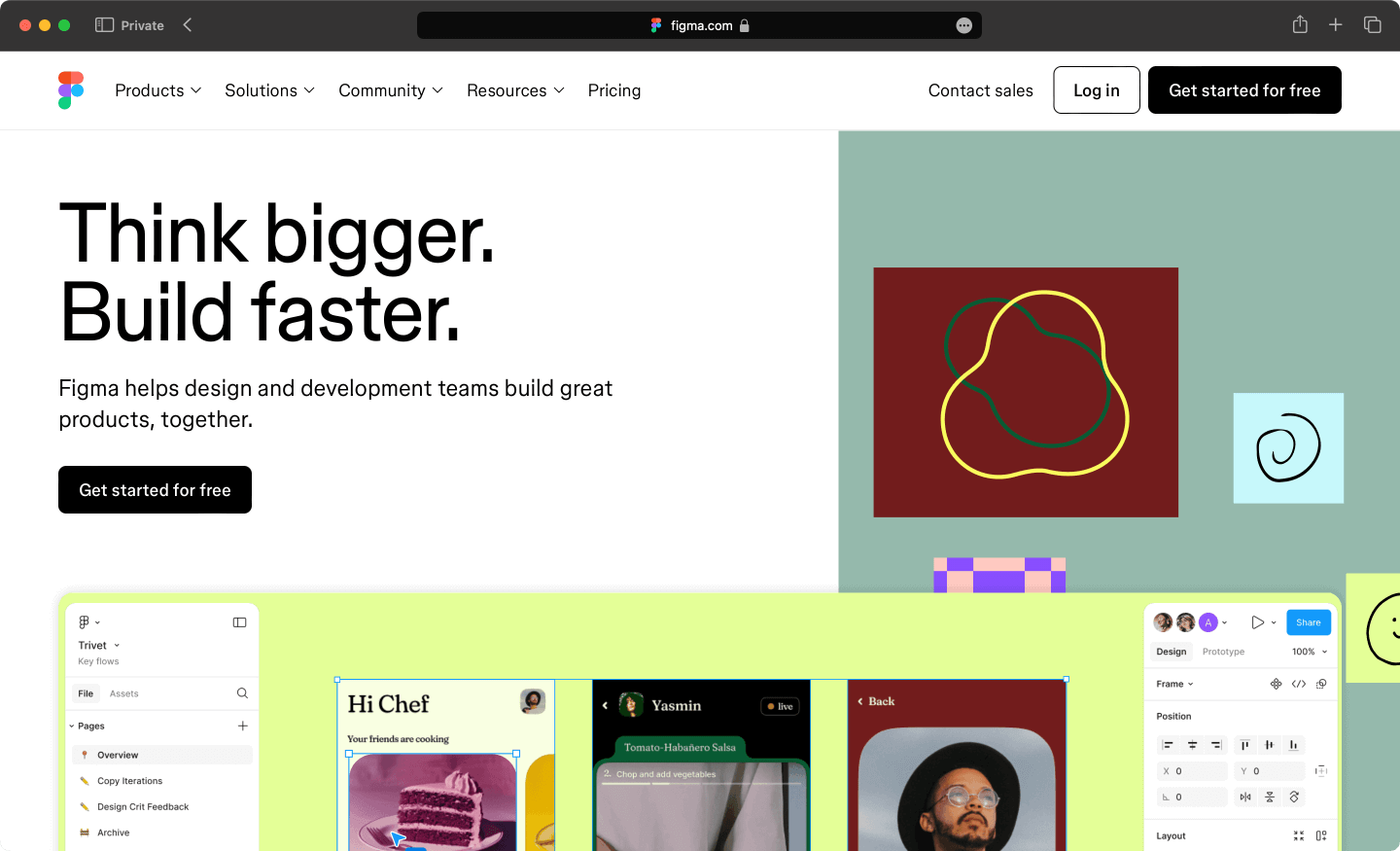1400x851 pixels.
Task: Click the Figma logo in navigation bar
Action: coord(71,90)
